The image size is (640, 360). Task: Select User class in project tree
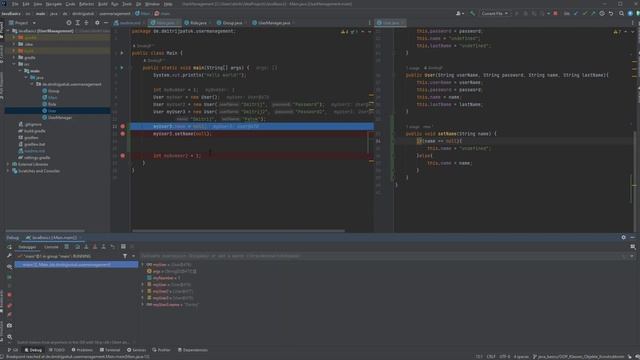[52, 111]
